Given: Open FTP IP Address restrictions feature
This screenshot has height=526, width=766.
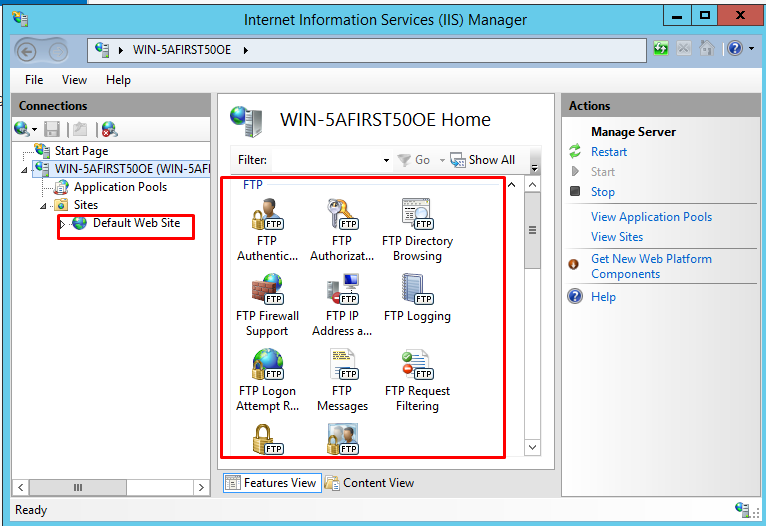Looking at the screenshot, I should (x=342, y=305).
